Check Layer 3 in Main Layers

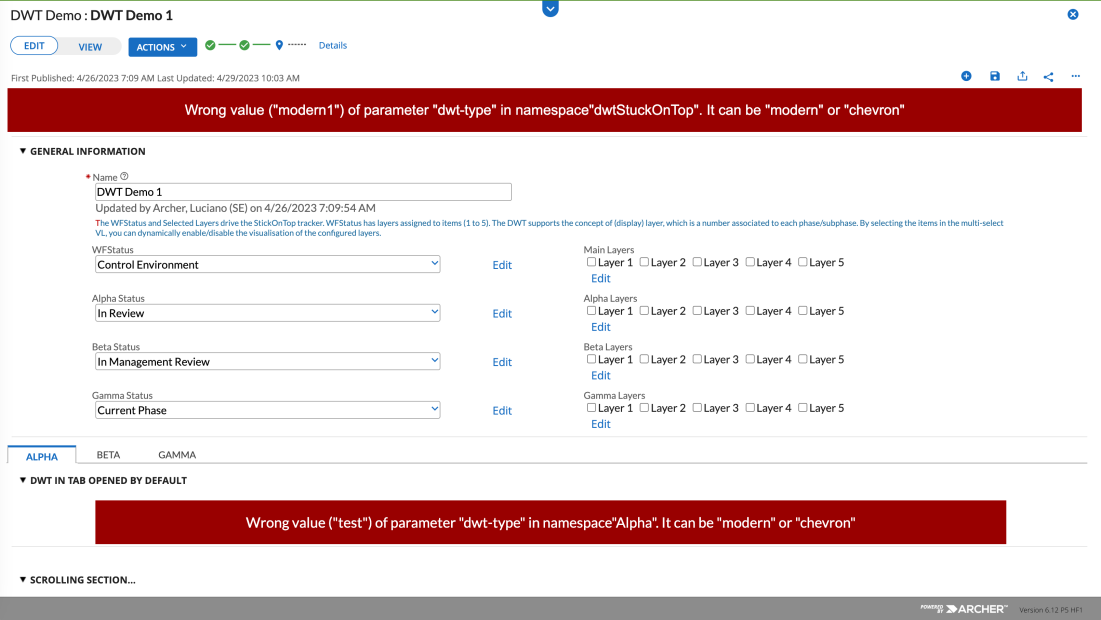697,262
